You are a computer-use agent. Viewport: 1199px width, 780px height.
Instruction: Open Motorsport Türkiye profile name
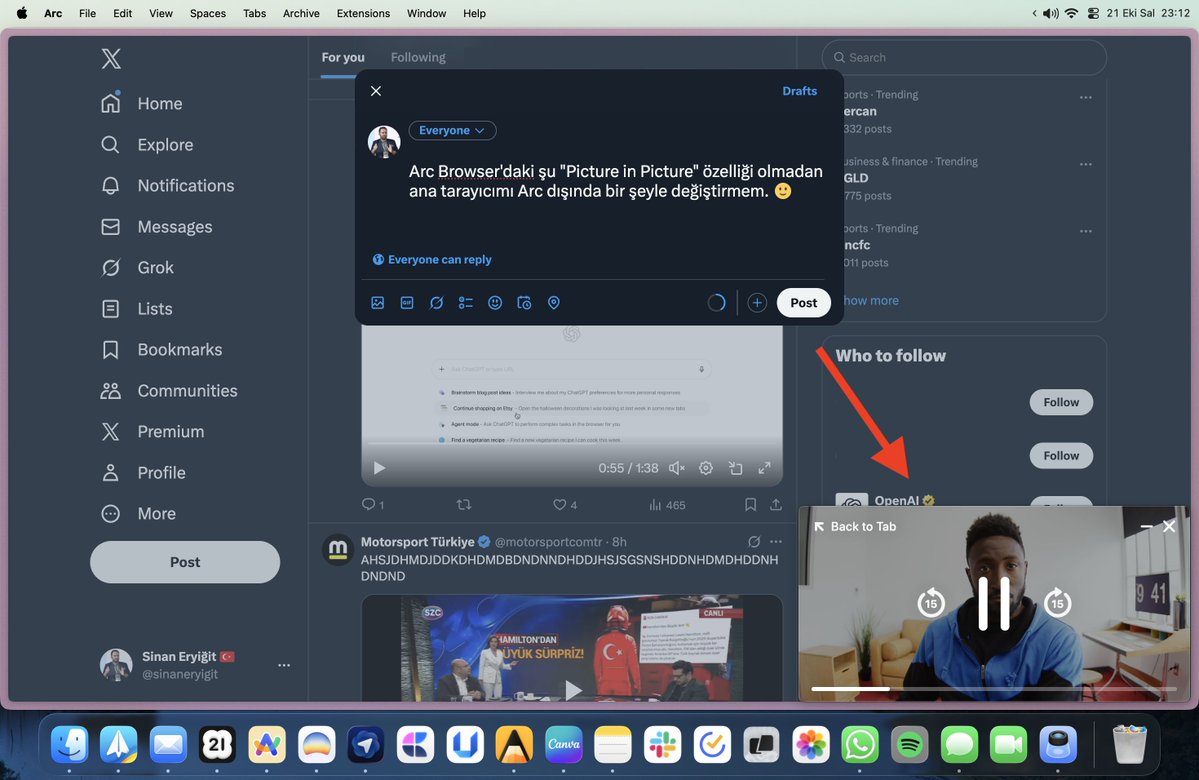[x=418, y=542]
